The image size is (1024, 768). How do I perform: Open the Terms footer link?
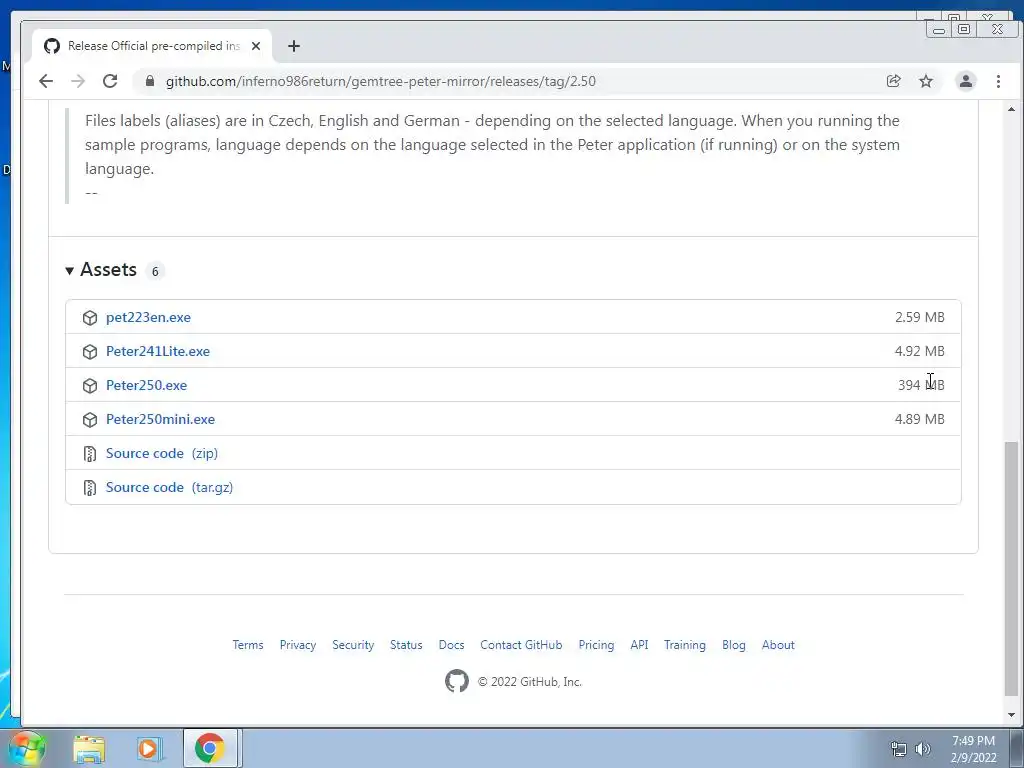pos(248,645)
